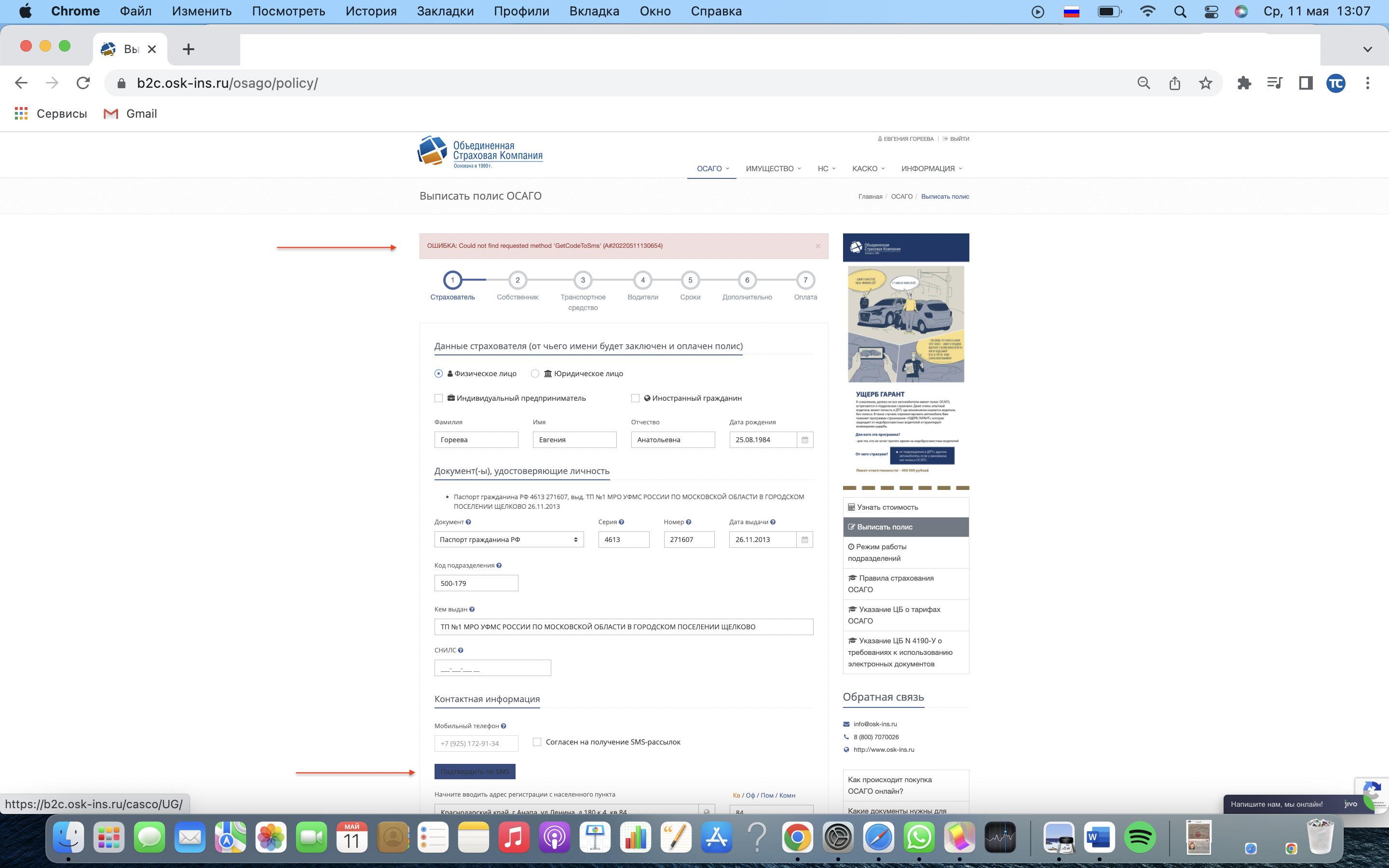Click the Подтвердить по SMS button
Viewport: 1389px width, 868px height.
[x=475, y=772]
